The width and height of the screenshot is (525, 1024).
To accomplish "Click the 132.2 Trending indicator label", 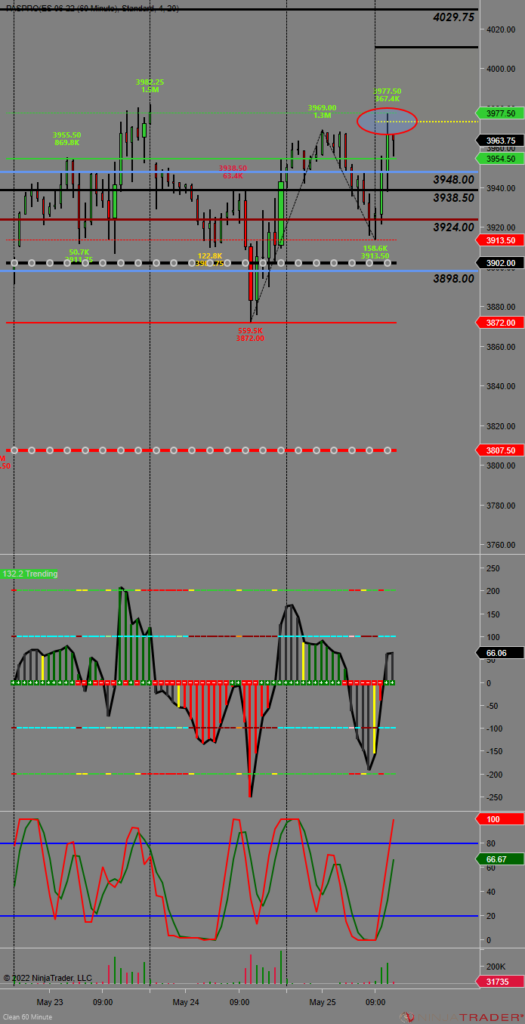I will tap(29, 573).
